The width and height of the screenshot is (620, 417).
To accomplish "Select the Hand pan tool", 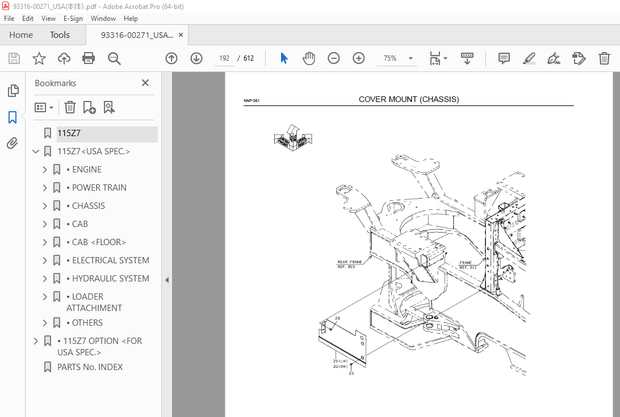I will coord(309,59).
